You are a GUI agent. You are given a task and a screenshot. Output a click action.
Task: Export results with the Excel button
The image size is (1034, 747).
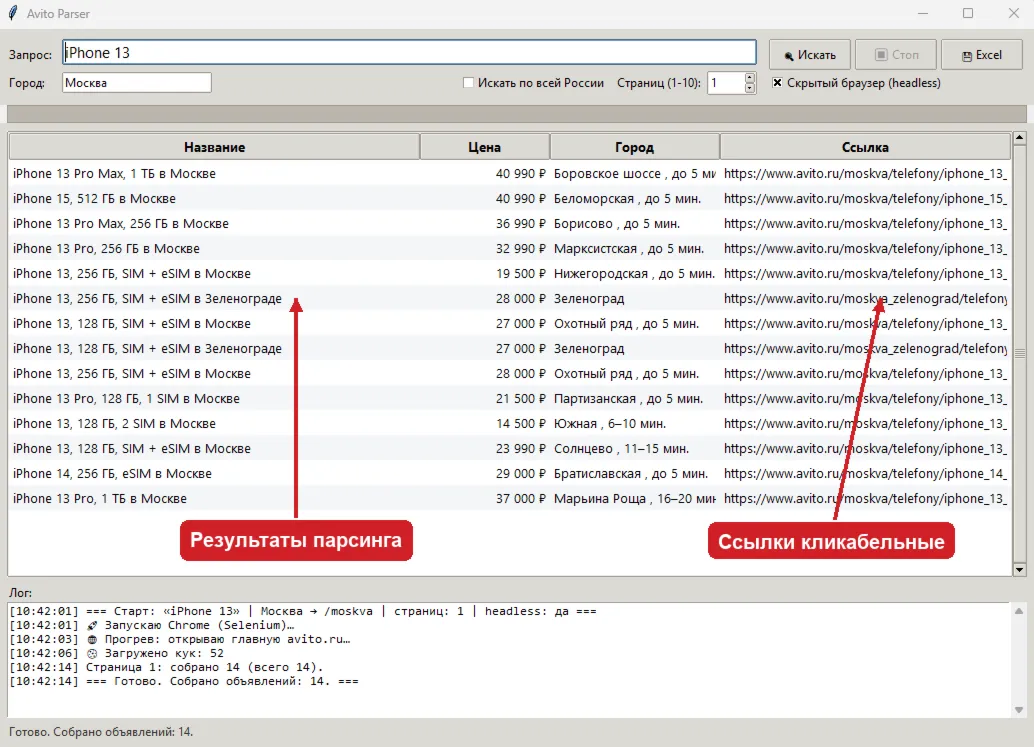pos(982,55)
